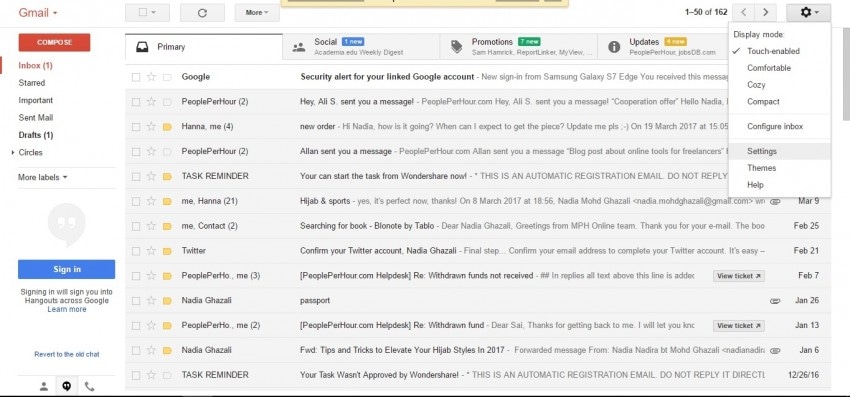The height and width of the screenshot is (397, 850).
Task: Toggle importance marker on Twitter email
Action: pyautogui.click(x=167, y=251)
